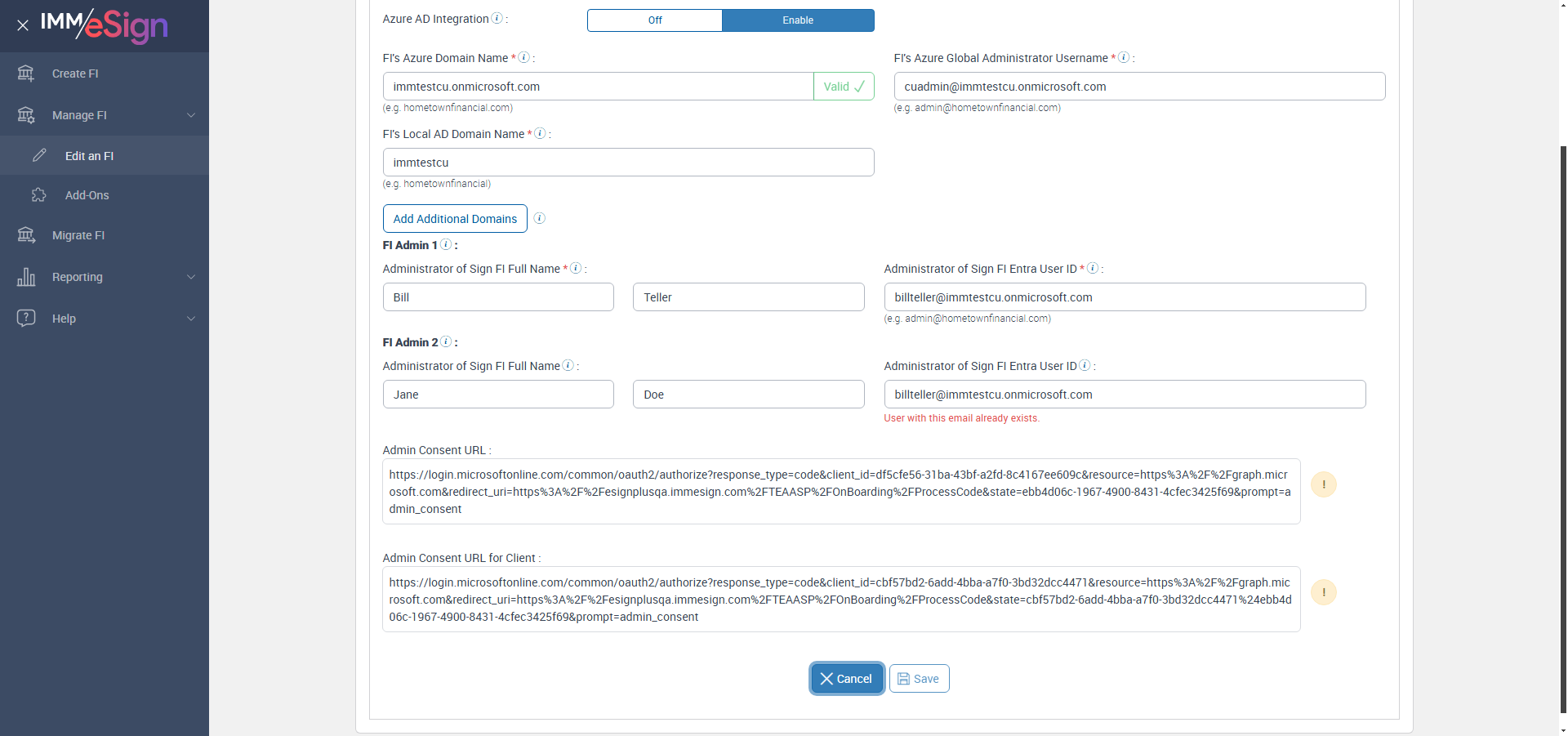Viewport: 1568px width, 736px height.
Task: Click FI's Local AD Domain Name info icon
Action: point(540,134)
